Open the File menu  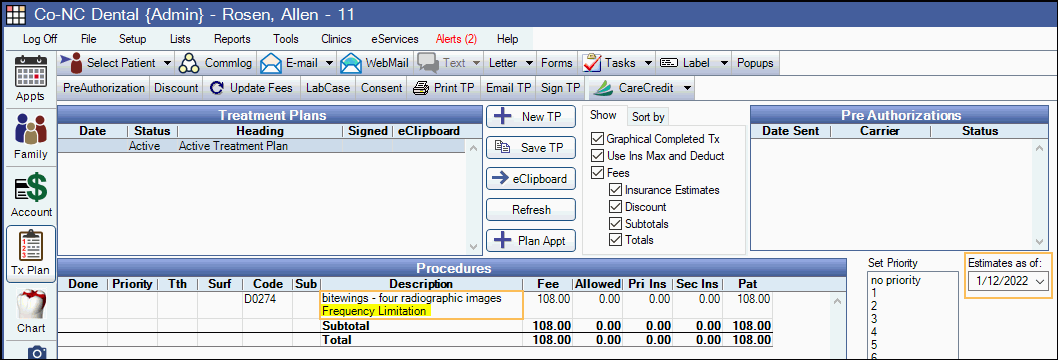click(88, 39)
